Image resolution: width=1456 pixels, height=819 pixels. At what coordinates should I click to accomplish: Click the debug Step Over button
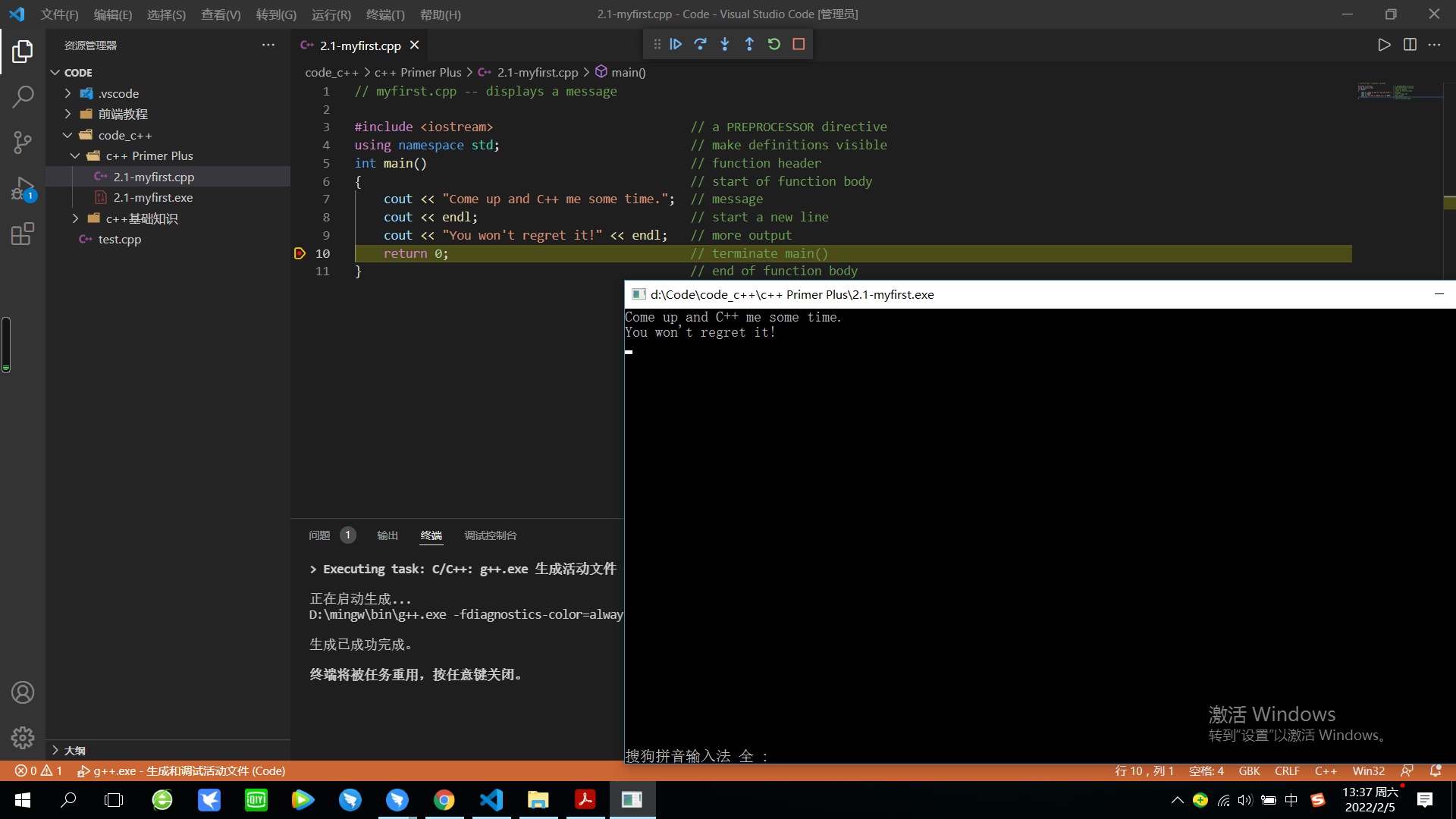click(700, 44)
